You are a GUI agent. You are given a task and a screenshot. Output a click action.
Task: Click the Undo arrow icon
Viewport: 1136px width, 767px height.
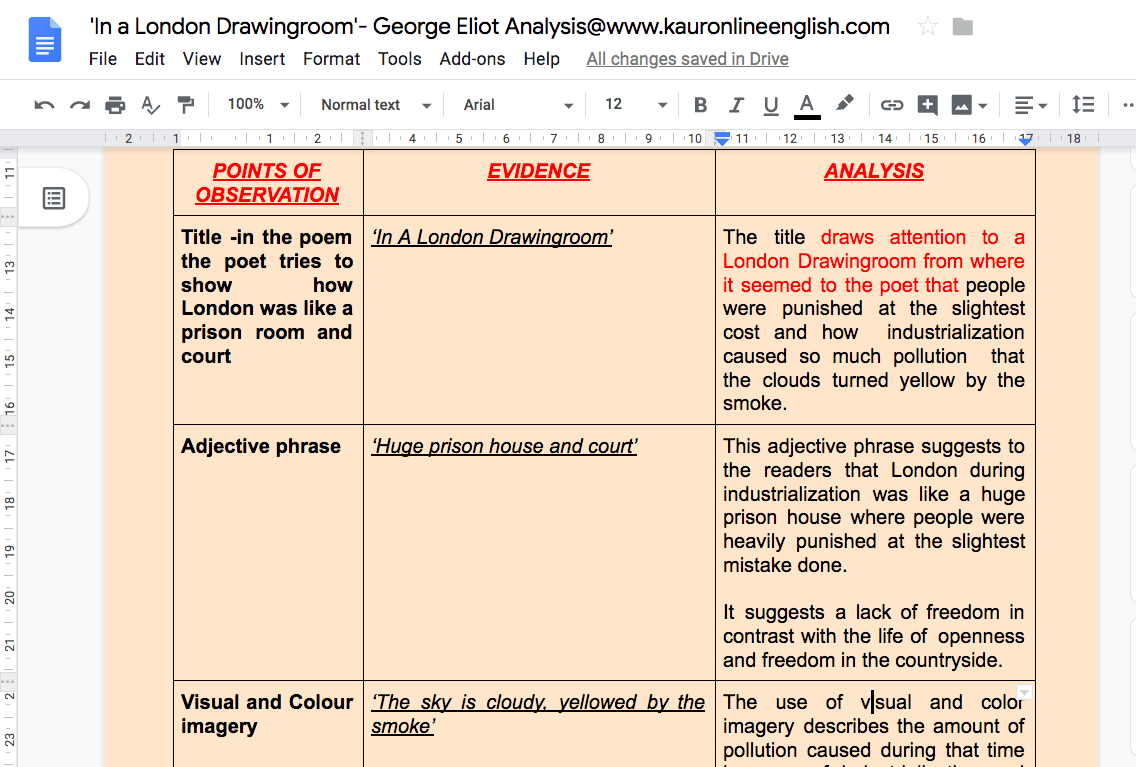coord(44,106)
